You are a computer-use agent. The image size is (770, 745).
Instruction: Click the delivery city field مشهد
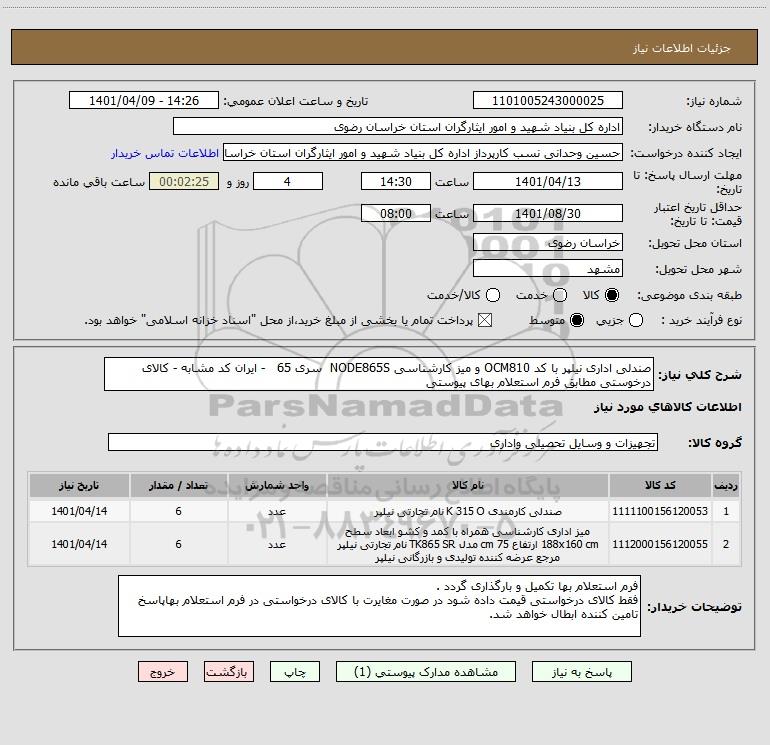click(548, 269)
